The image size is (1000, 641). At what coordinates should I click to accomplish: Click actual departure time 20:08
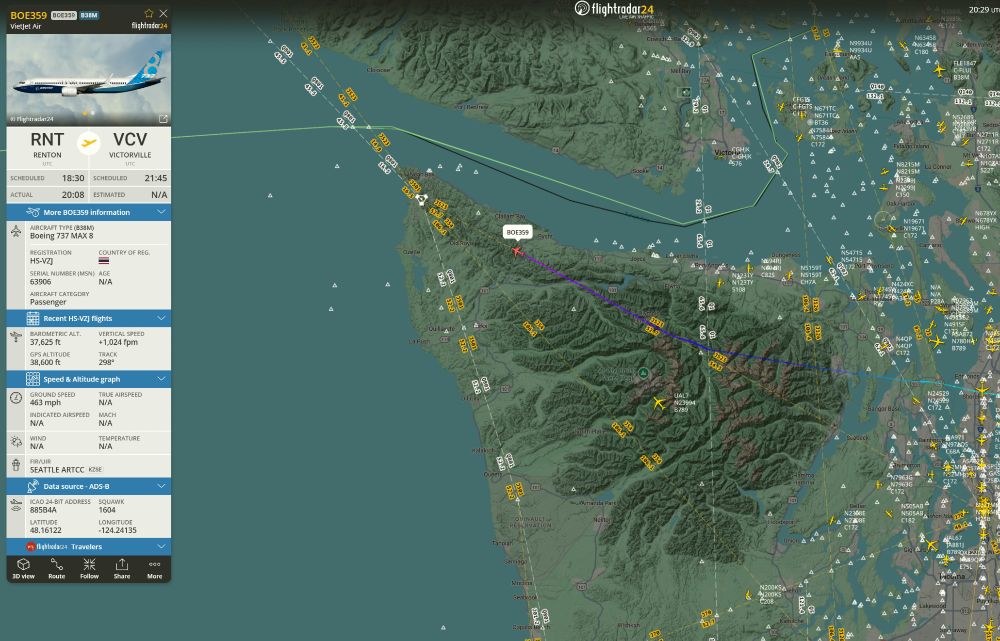click(73, 195)
